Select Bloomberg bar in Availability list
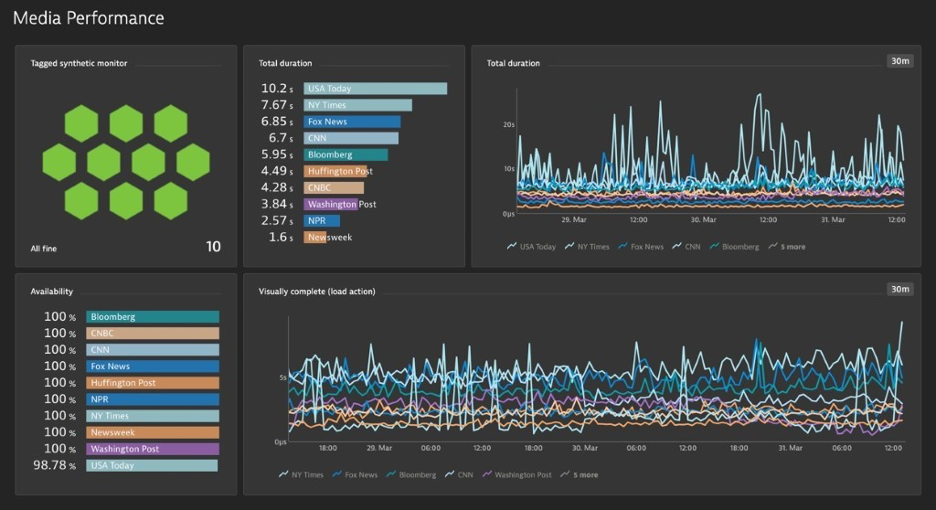This screenshot has width=936, height=510. tap(153, 317)
